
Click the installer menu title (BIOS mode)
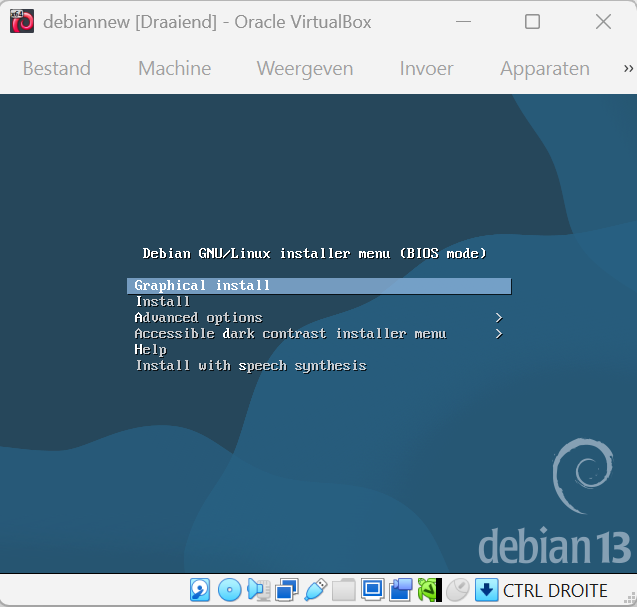point(314,254)
